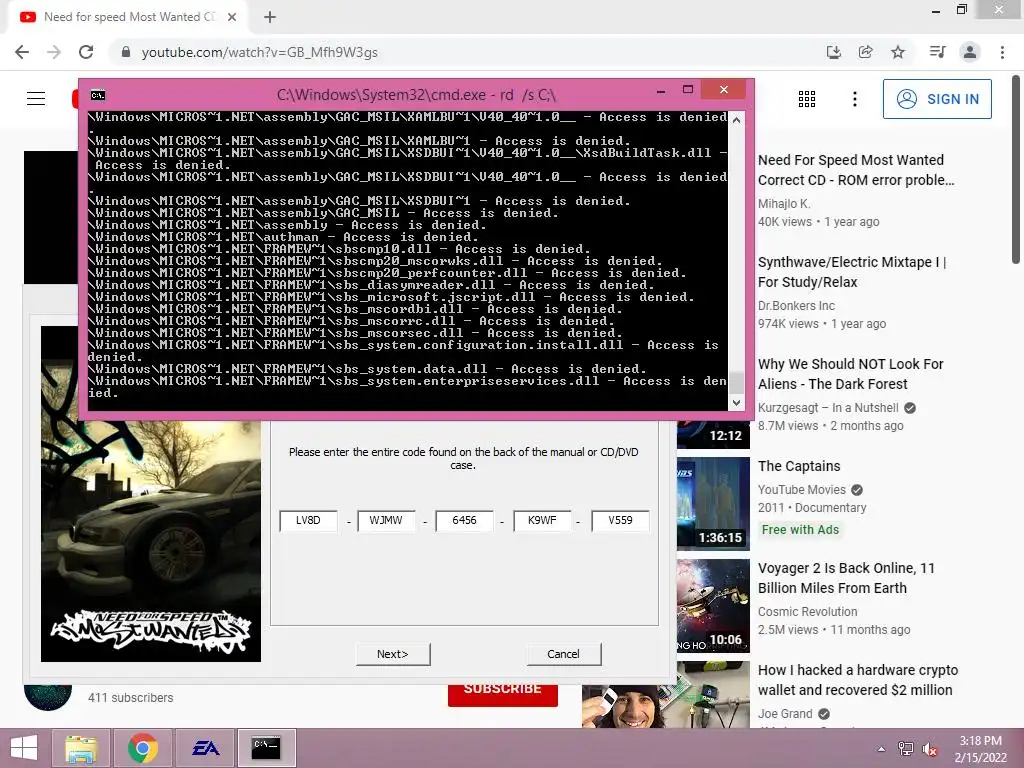Open Voyager 2 Is Back Online video
1024x768 pixels.
click(x=846, y=578)
